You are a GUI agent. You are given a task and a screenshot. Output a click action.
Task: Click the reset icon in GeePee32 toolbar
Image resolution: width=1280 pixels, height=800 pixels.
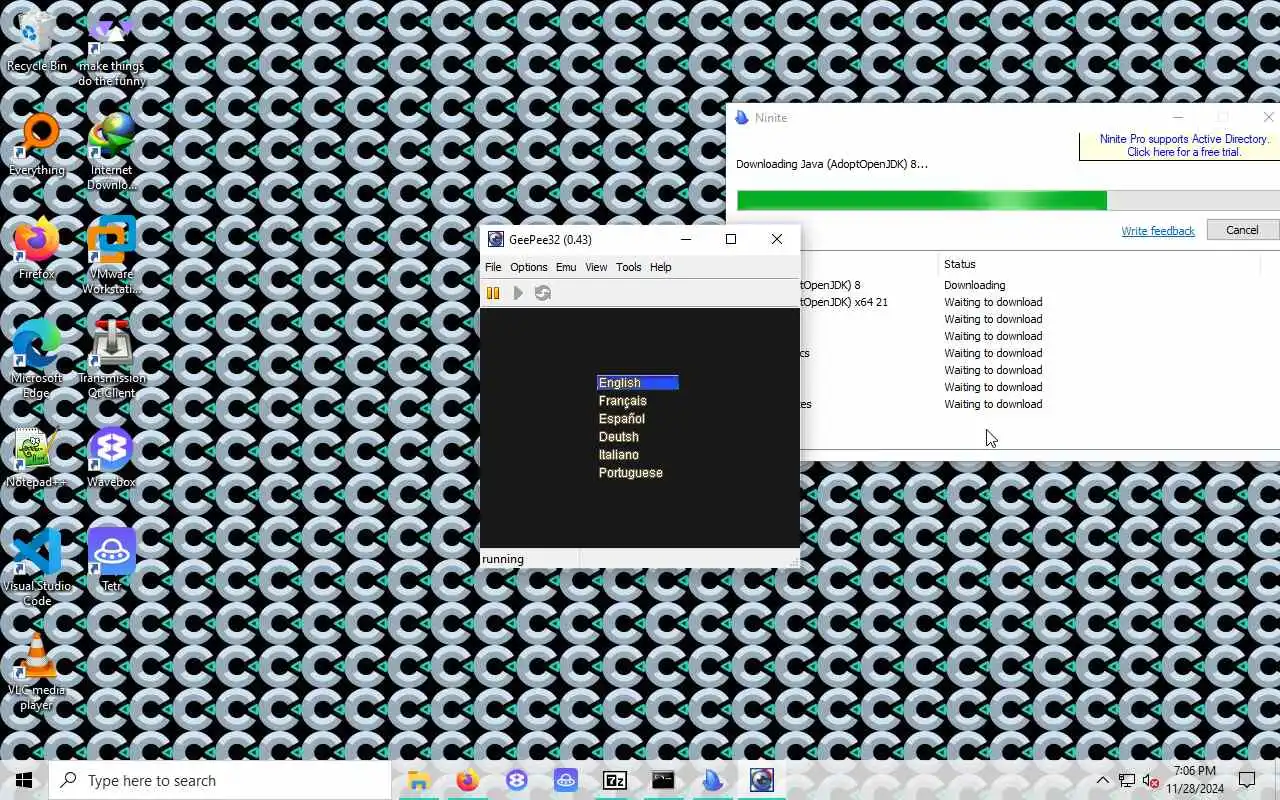pyautogui.click(x=543, y=293)
